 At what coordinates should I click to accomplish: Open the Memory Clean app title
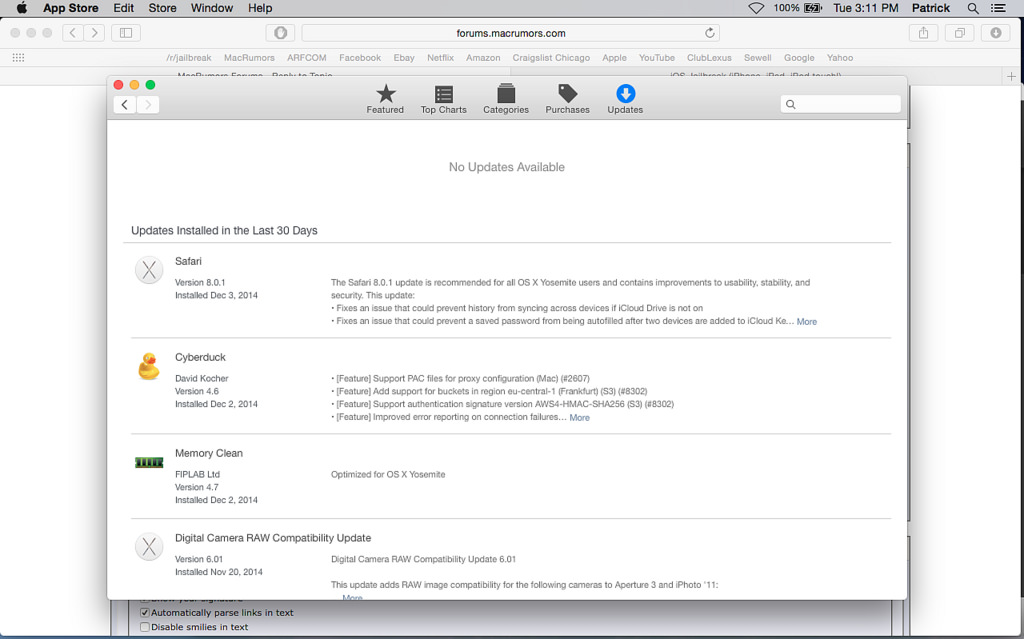tap(208, 453)
